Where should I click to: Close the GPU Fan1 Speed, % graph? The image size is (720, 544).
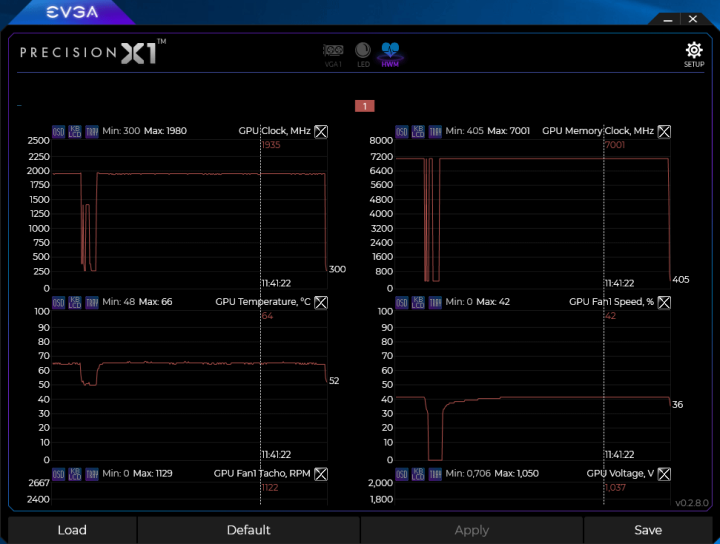pyautogui.click(x=664, y=303)
